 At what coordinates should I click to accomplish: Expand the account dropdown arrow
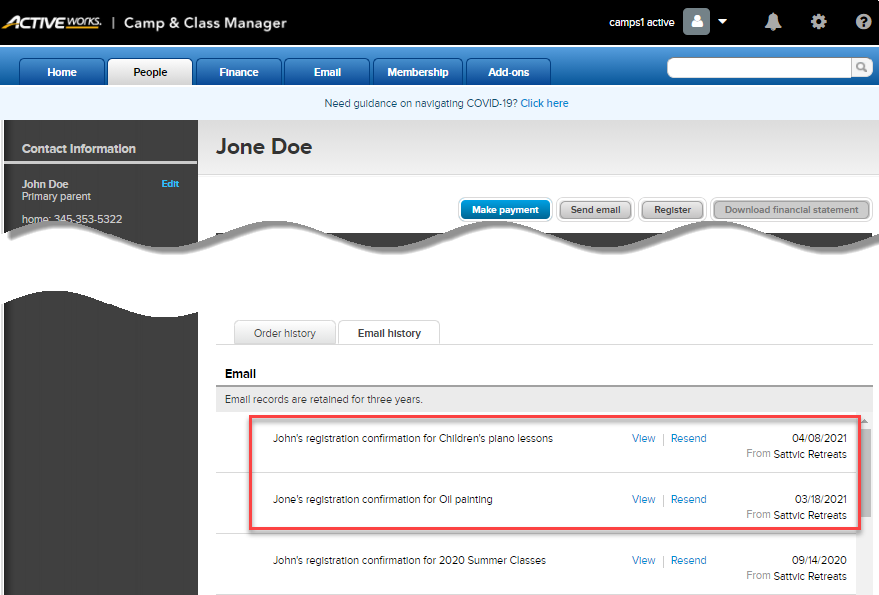coord(723,22)
